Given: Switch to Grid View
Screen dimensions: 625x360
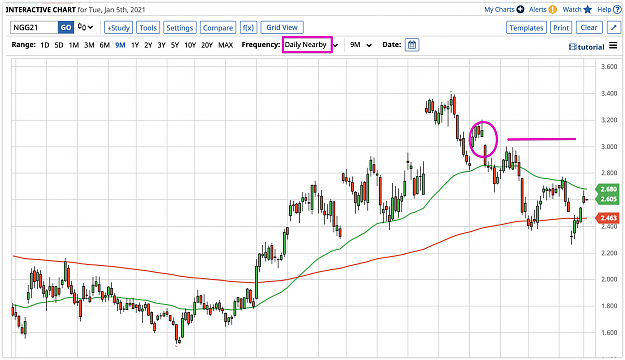Looking at the screenshot, I should coord(282,28).
